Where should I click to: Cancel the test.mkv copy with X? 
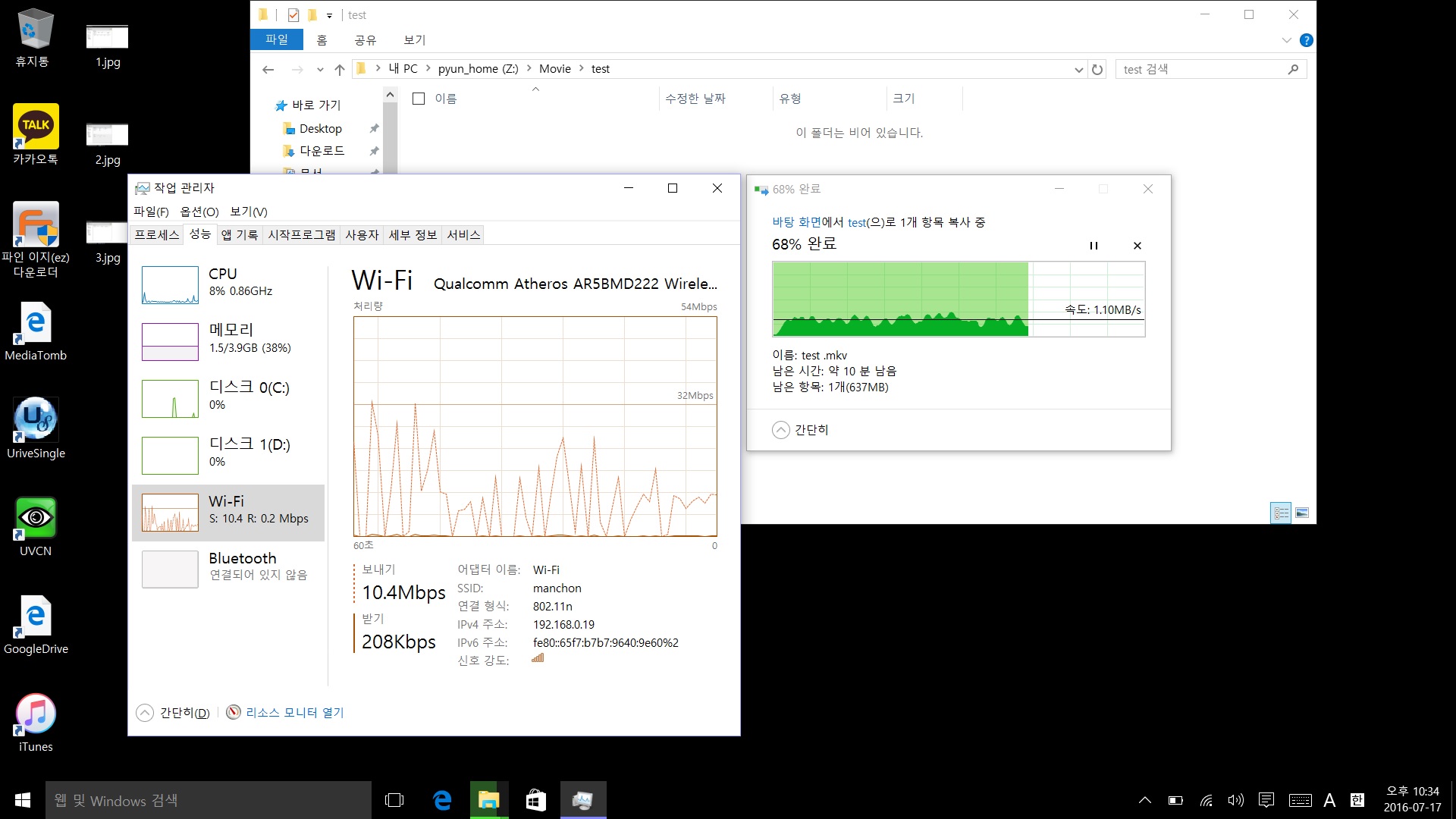click(1137, 245)
